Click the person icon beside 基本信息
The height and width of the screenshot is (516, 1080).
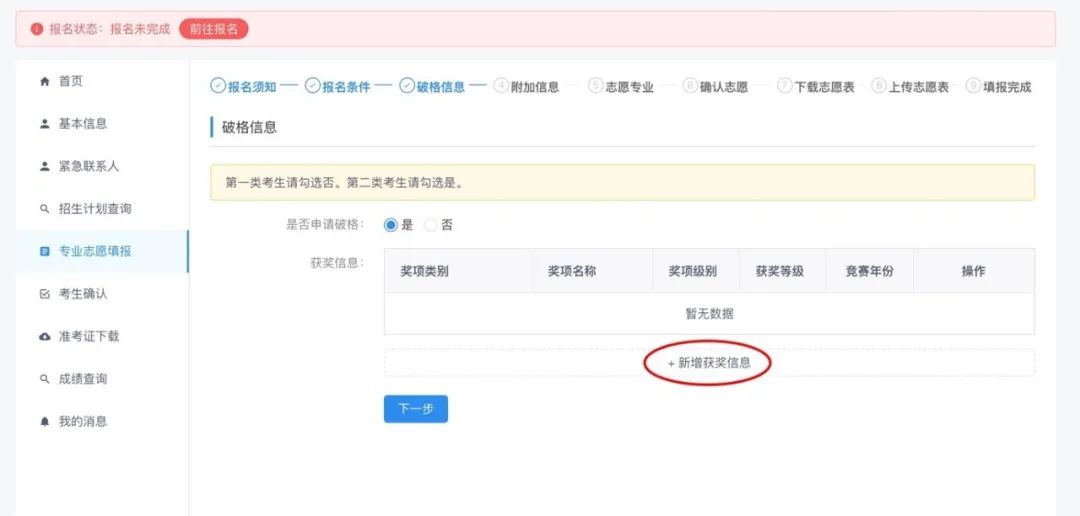(x=45, y=124)
